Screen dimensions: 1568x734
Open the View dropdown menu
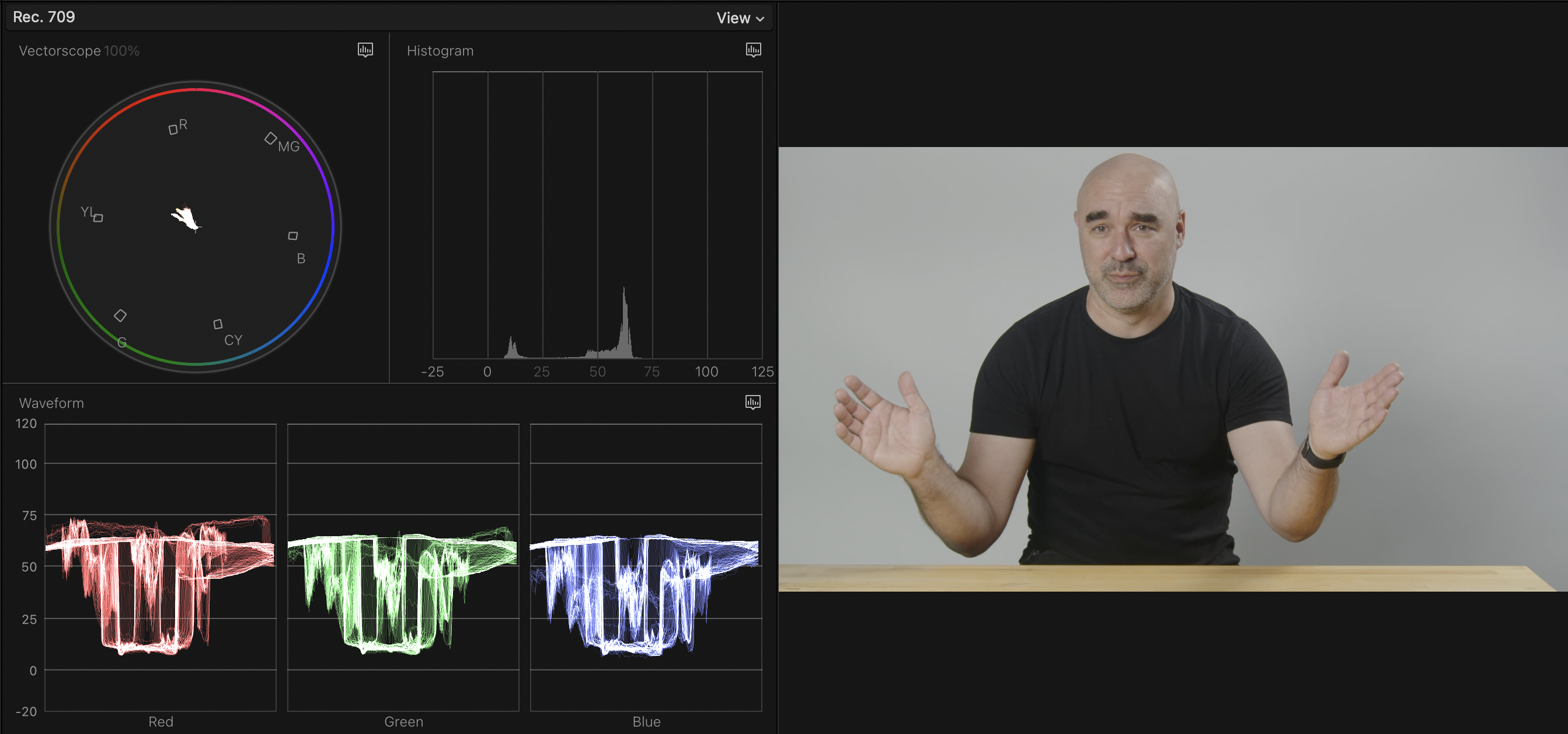739,18
